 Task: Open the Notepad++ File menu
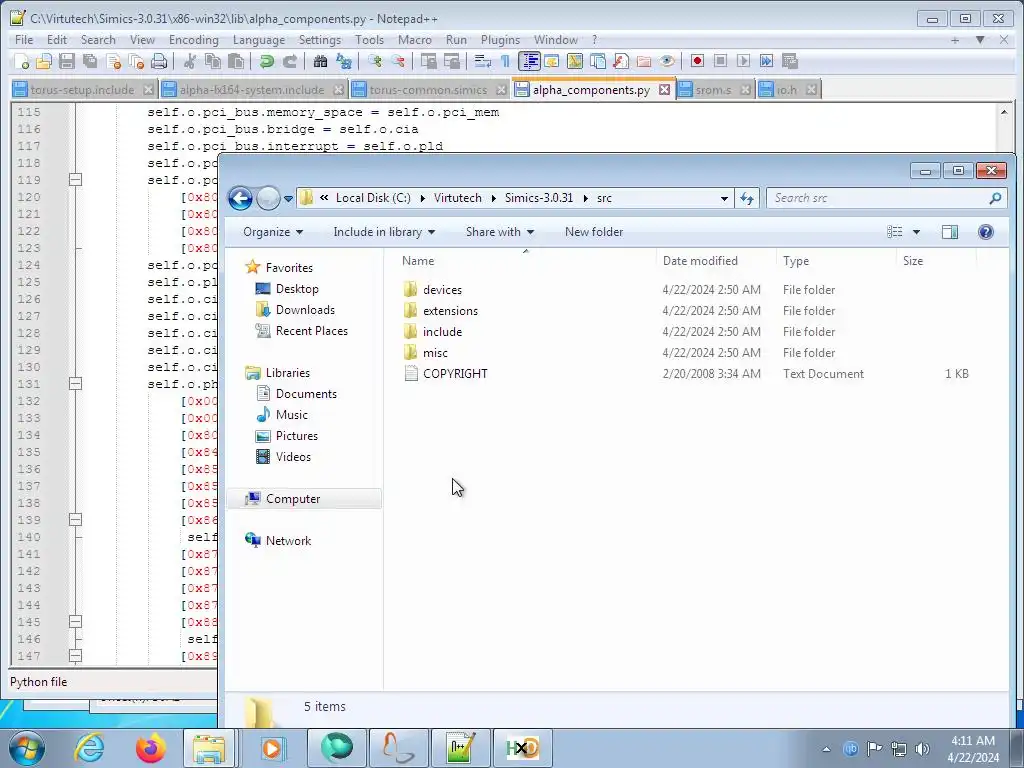click(24, 40)
